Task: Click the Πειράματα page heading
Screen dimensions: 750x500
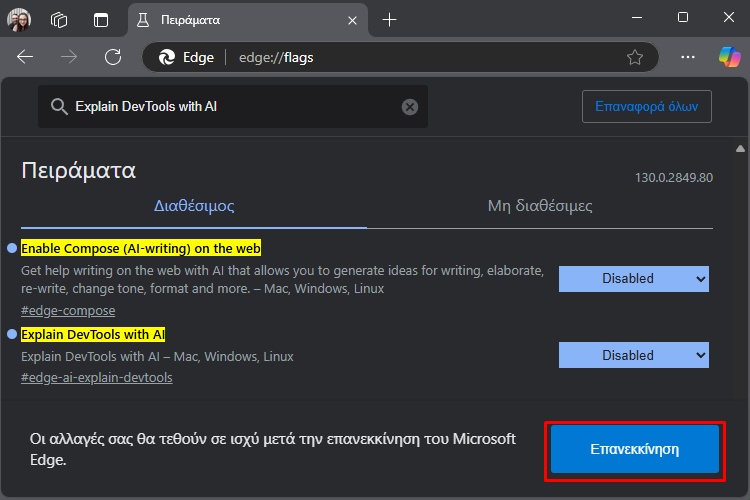Action: click(x=78, y=170)
